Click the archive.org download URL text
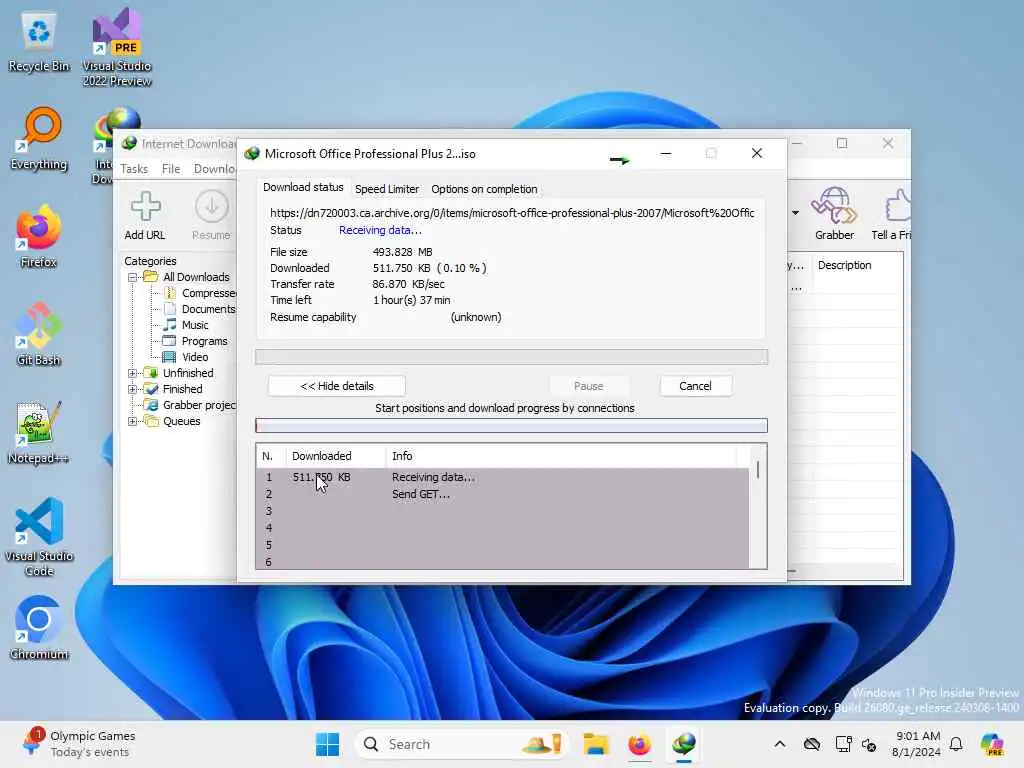1024x768 pixels. [x=512, y=213]
